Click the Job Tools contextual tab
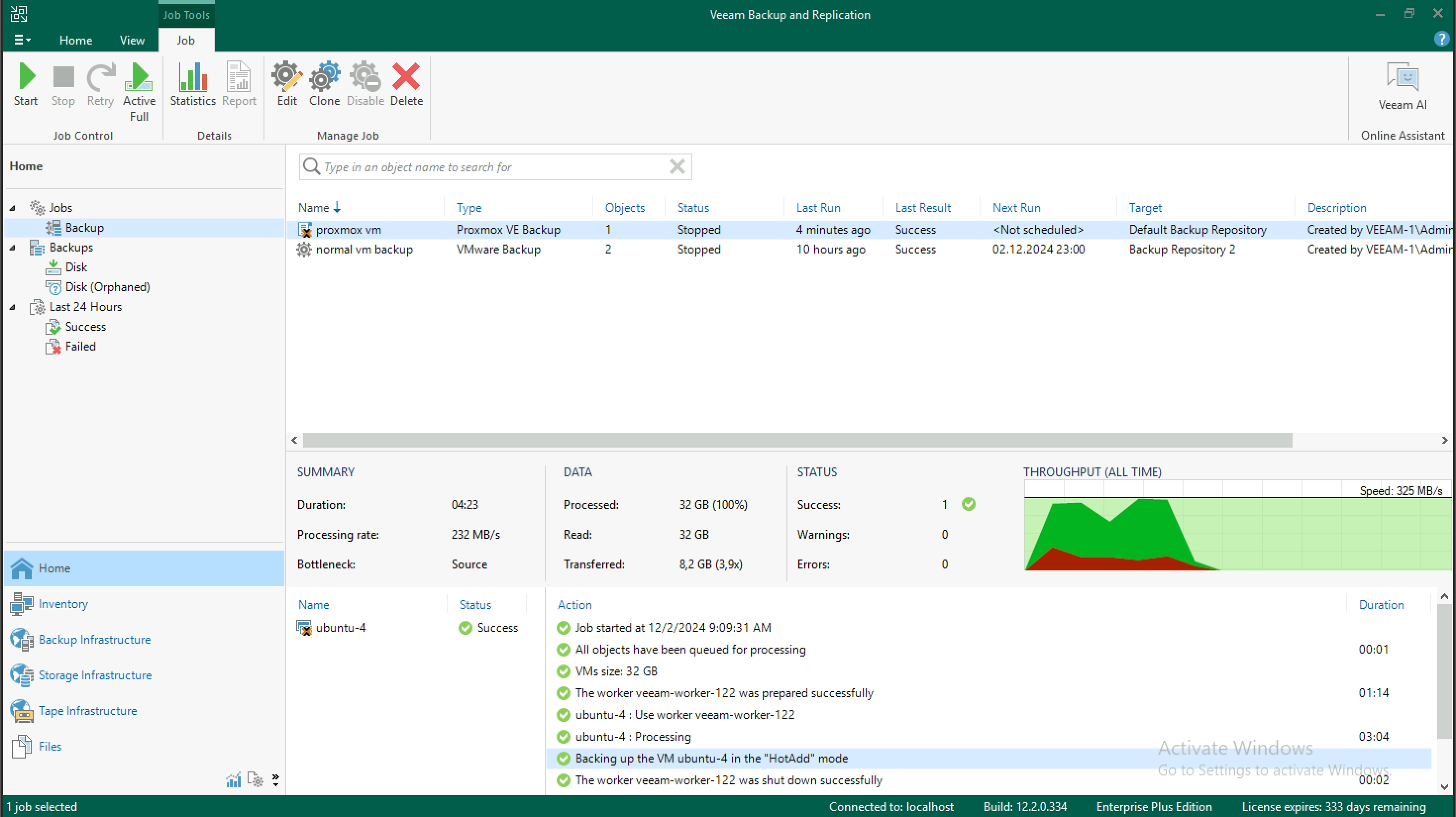The height and width of the screenshot is (817, 1456). point(186,15)
